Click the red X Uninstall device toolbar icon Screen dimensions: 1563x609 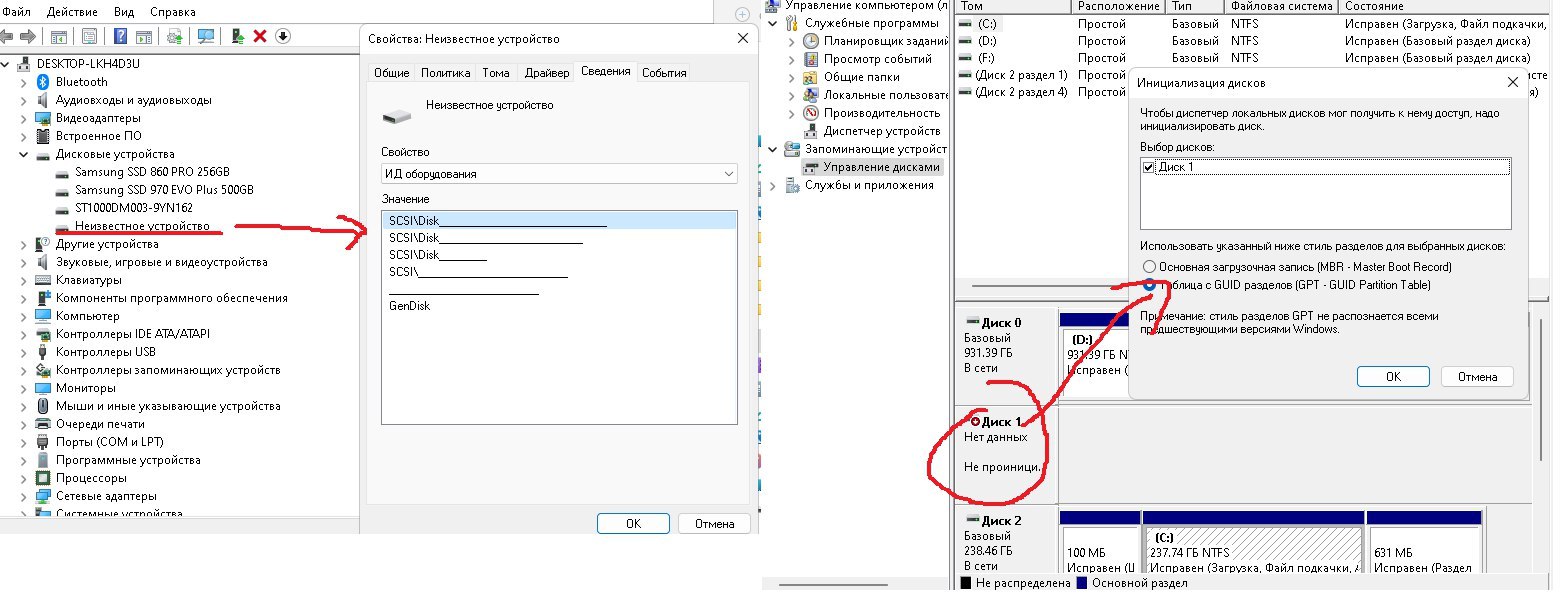pyautogui.click(x=260, y=36)
